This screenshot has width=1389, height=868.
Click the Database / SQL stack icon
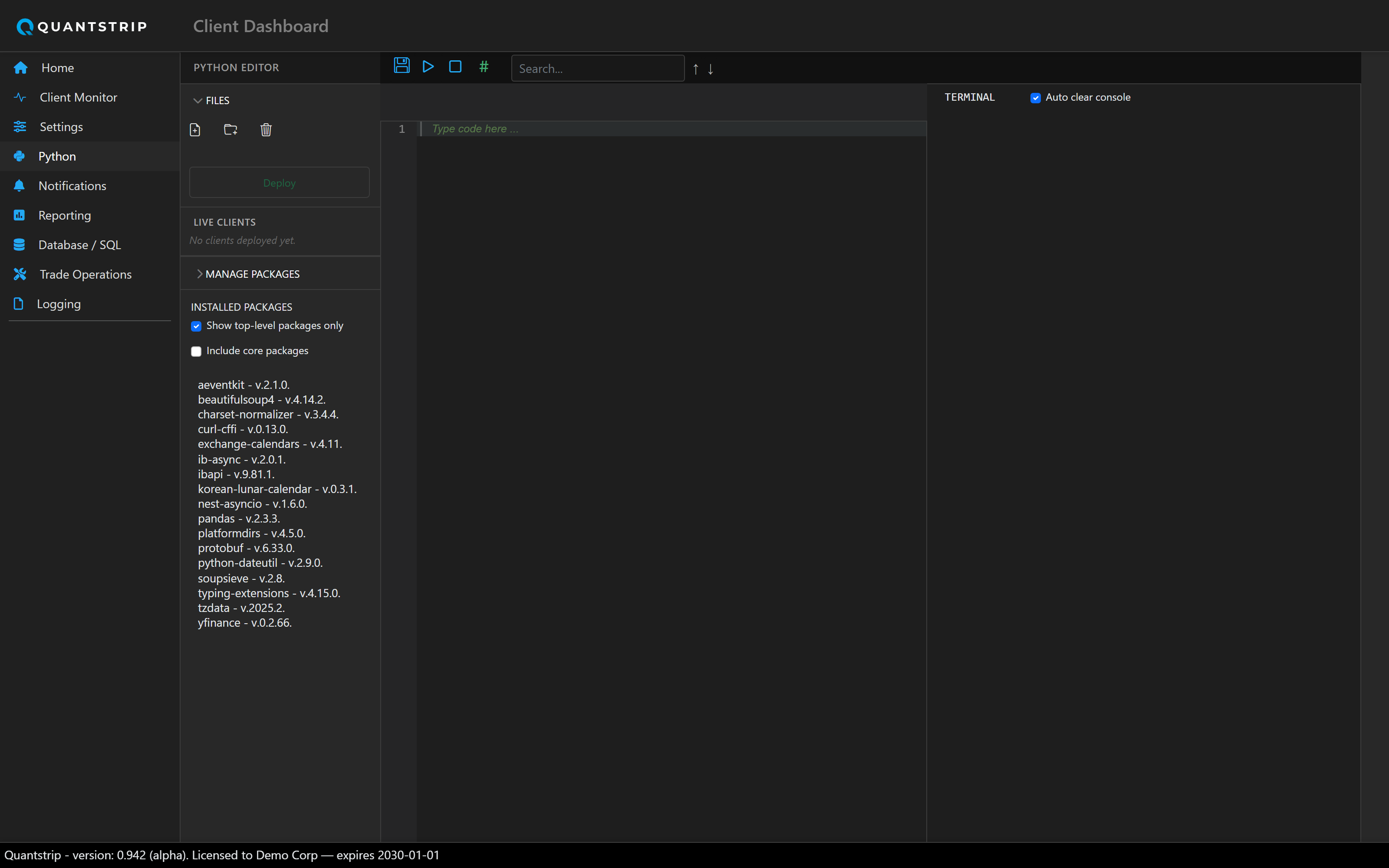tap(19, 244)
